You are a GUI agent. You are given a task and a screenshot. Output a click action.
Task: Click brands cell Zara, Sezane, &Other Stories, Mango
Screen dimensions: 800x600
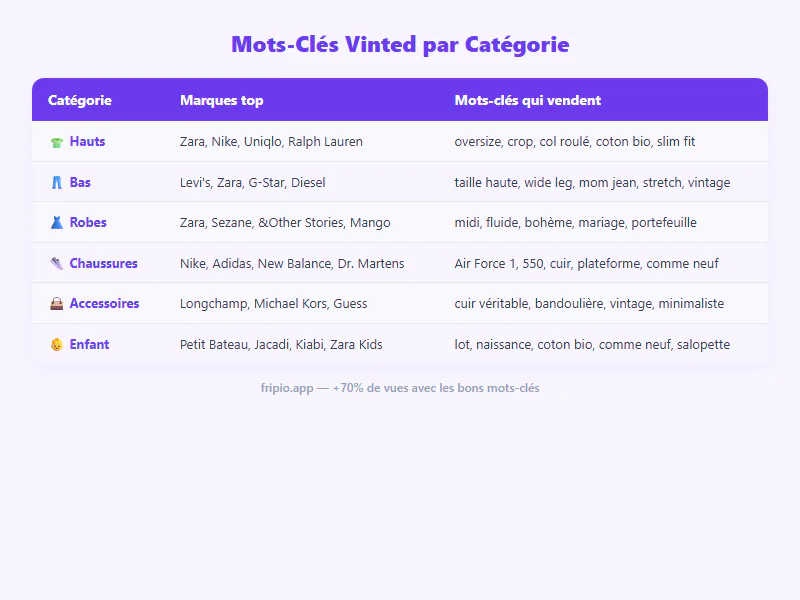point(285,222)
